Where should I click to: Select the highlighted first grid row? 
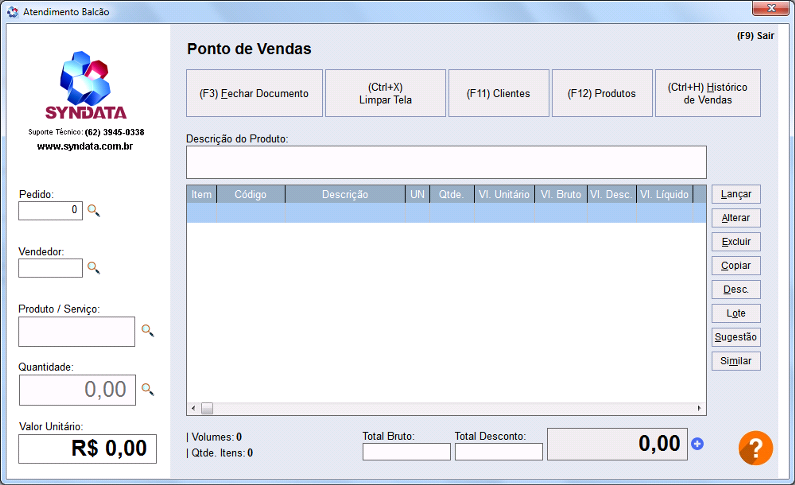pos(446,213)
